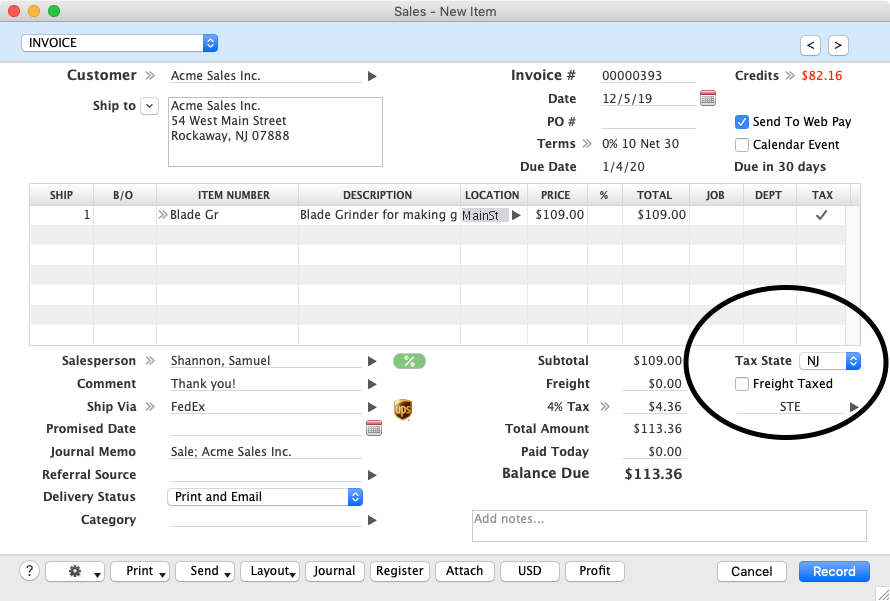Image resolution: width=890 pixels, height=601 pixels.
Task: Click the Cancel button
Action: 751,572
